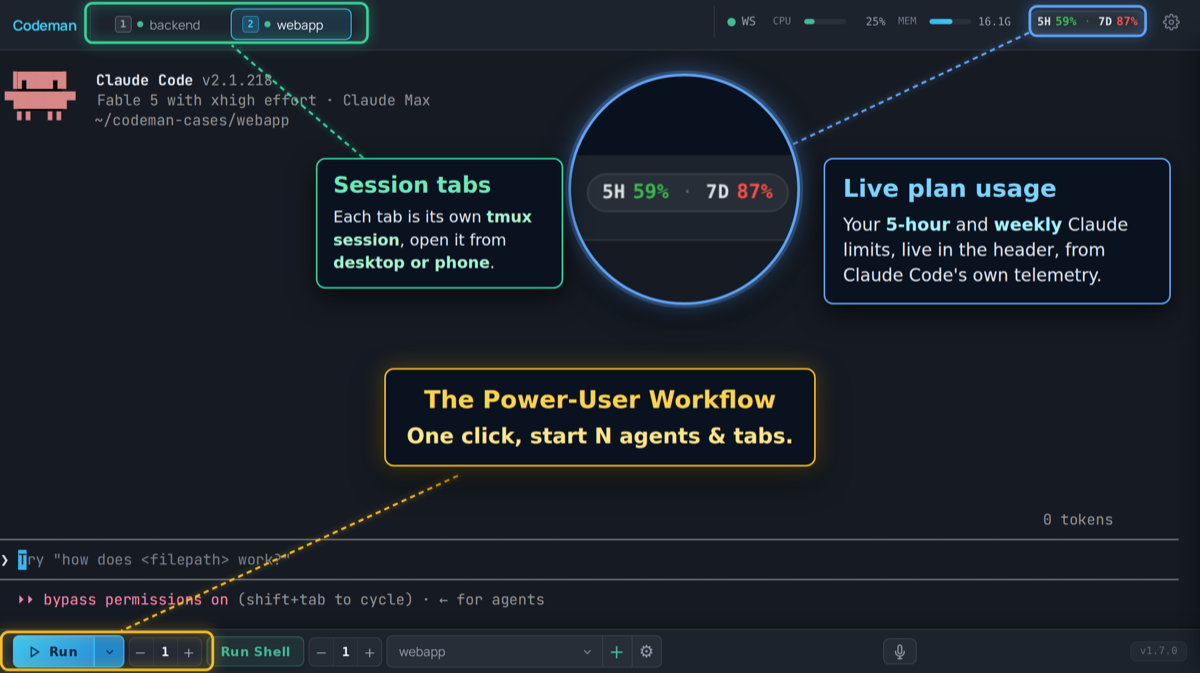Click the 16.1G memory value
Image resolution: width=1200 pixels, height=673 pixels.
click(x=994, y=21)
